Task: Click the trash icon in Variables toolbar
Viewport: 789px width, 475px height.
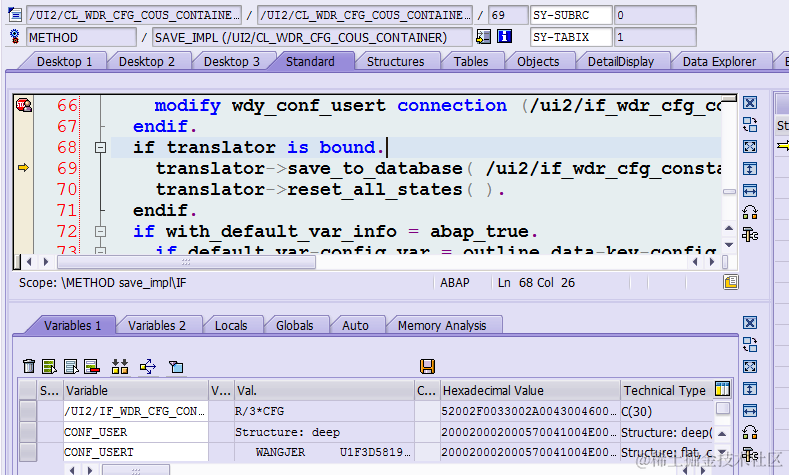Action: tap(29, 366)
